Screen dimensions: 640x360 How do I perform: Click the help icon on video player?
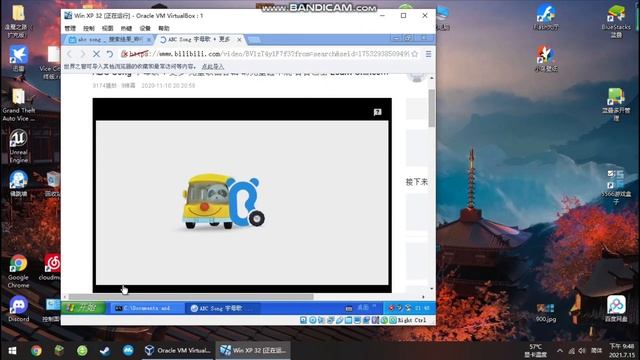coord(378,112)
